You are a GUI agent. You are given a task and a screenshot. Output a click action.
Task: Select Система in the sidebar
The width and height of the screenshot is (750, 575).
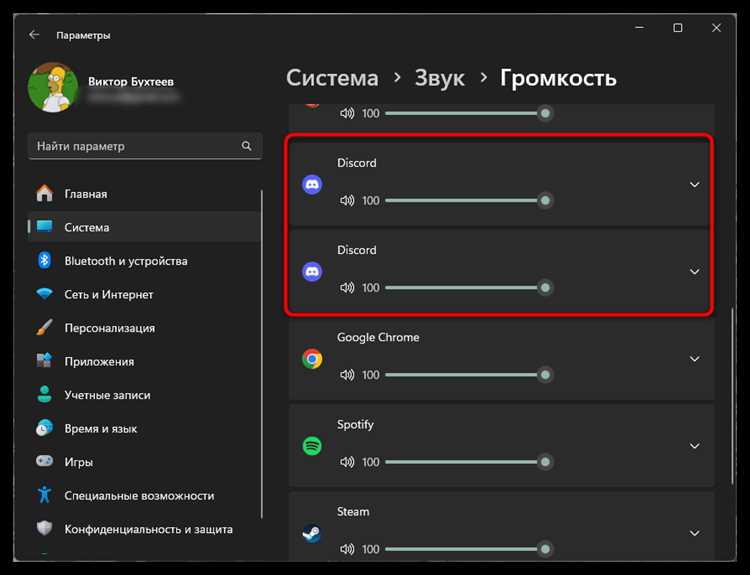tap(144, 227)
